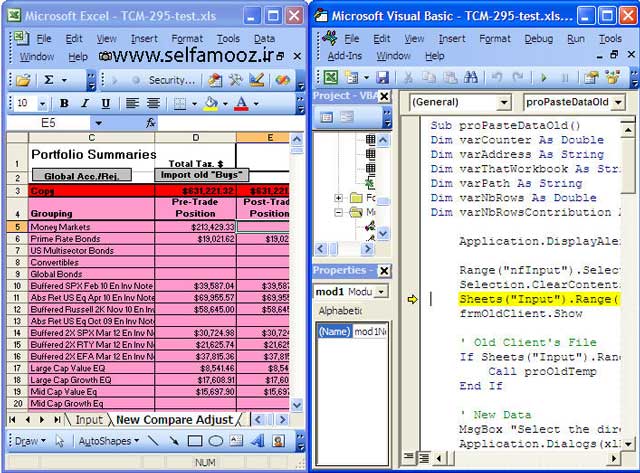Click the Excel vertical scrollbar down arrow
The image size is (640, 473).
pos(297,405)
